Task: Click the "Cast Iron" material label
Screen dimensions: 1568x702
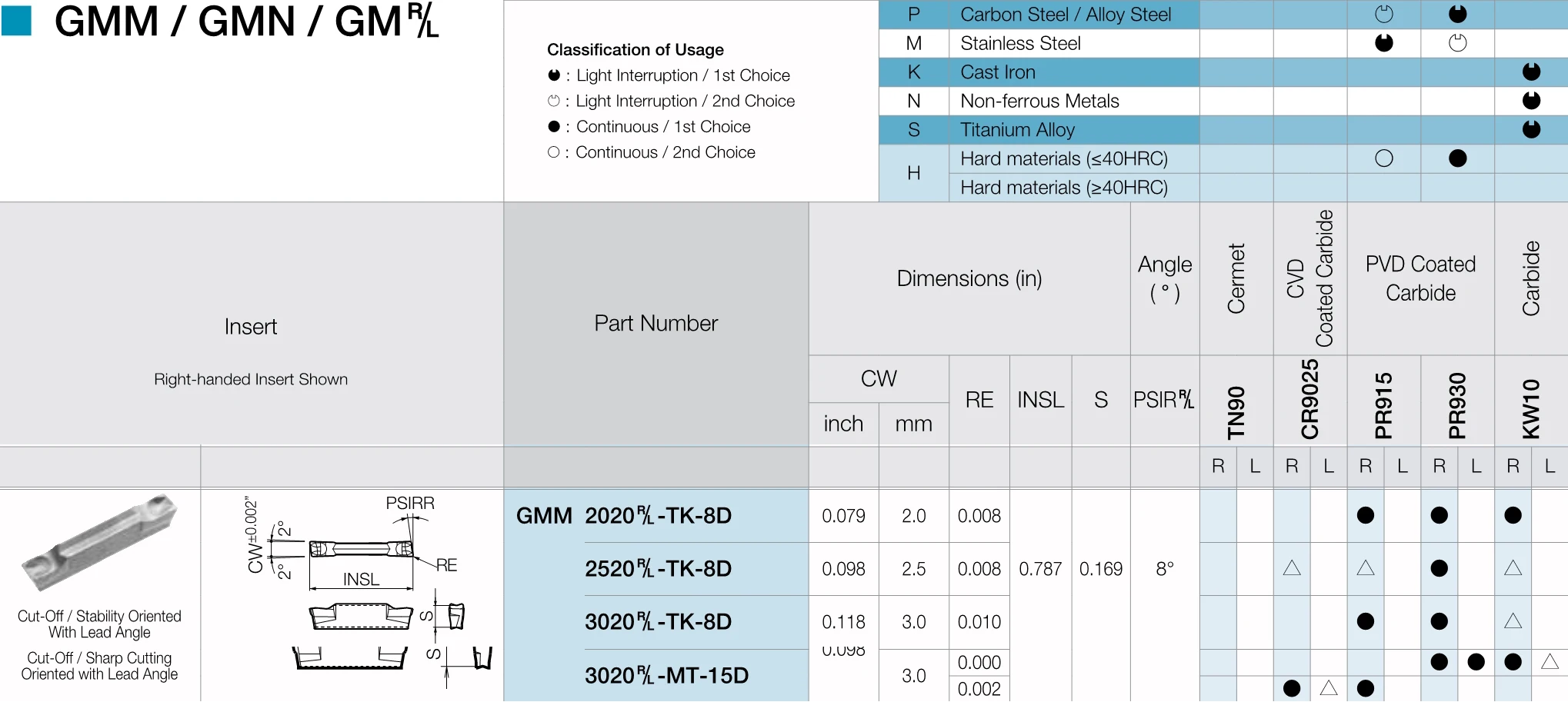Action: 998,72
